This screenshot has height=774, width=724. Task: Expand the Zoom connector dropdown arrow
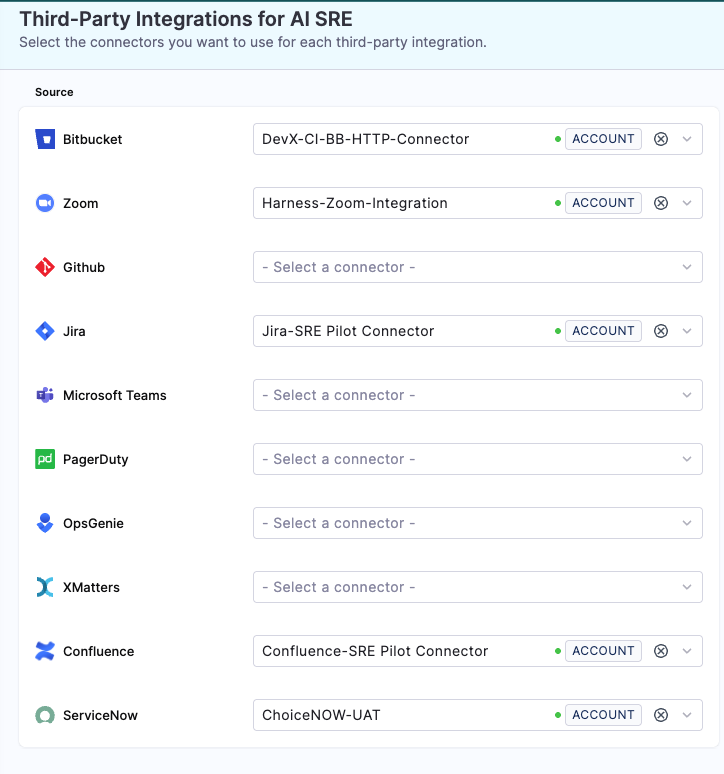pyautogui.click(x=687, y=203)
